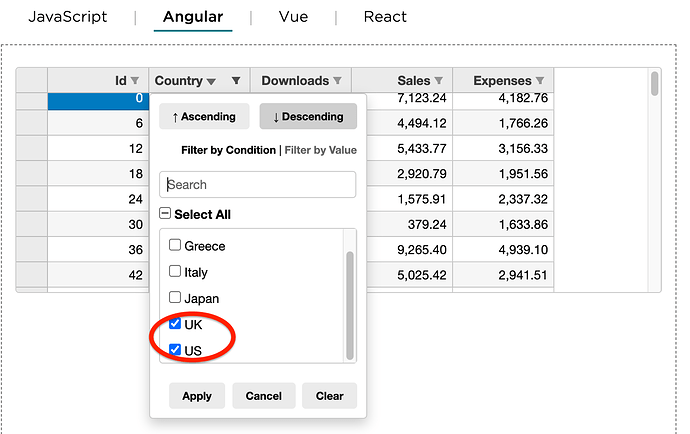Uncheck the UK checkbox

[x=175, y=324]
